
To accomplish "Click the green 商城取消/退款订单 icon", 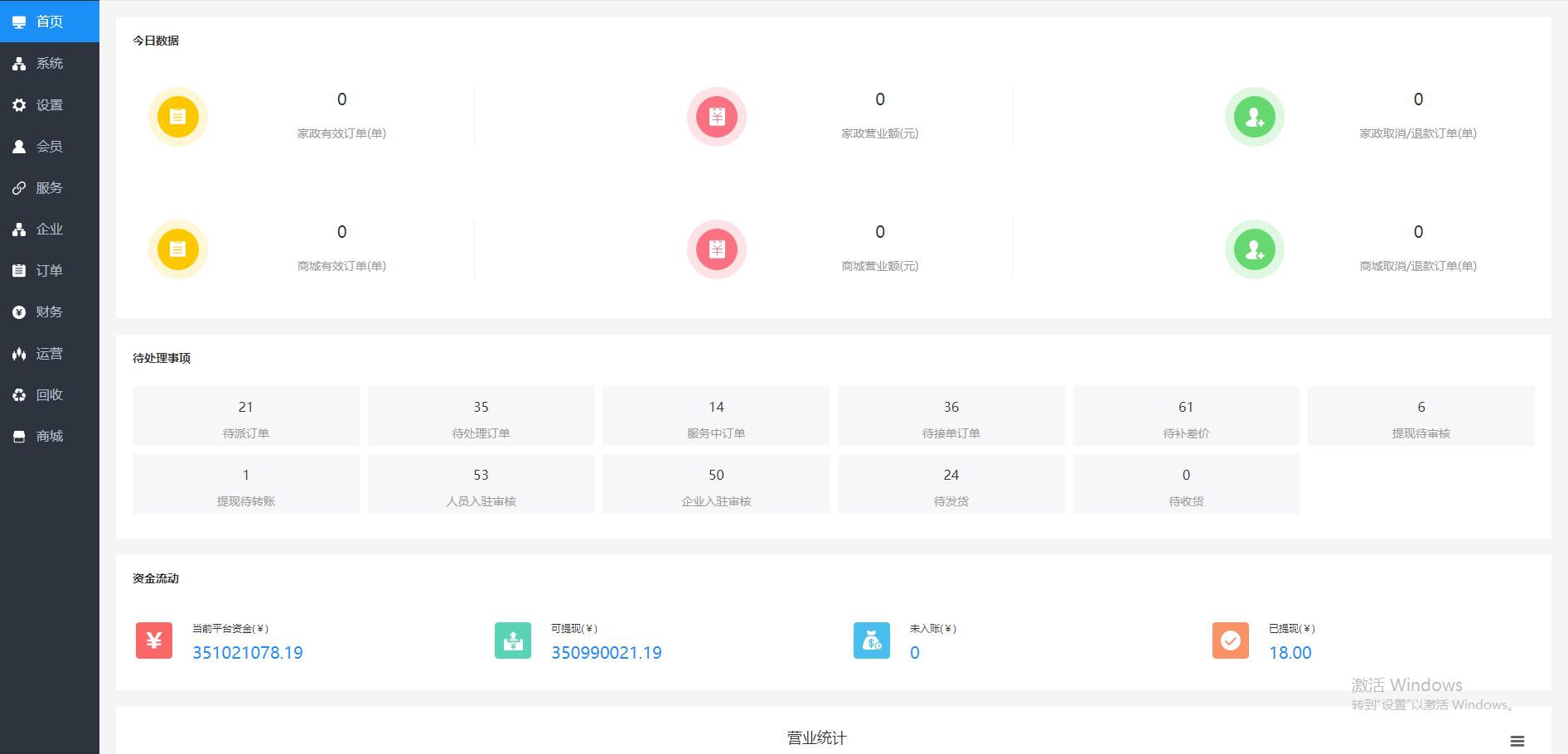I will pyautogui.click(x=1254, y=249).
